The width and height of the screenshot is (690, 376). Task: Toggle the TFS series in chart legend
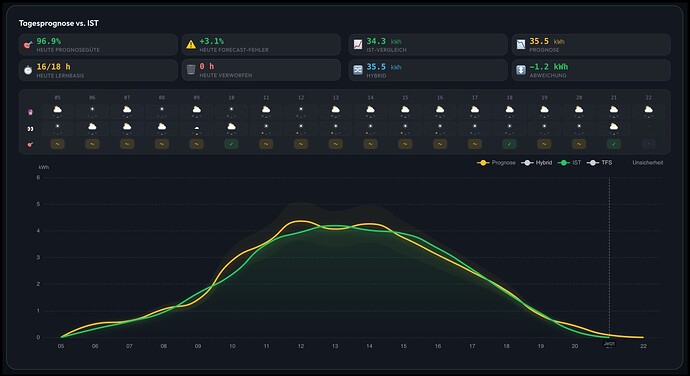point(599,163)
